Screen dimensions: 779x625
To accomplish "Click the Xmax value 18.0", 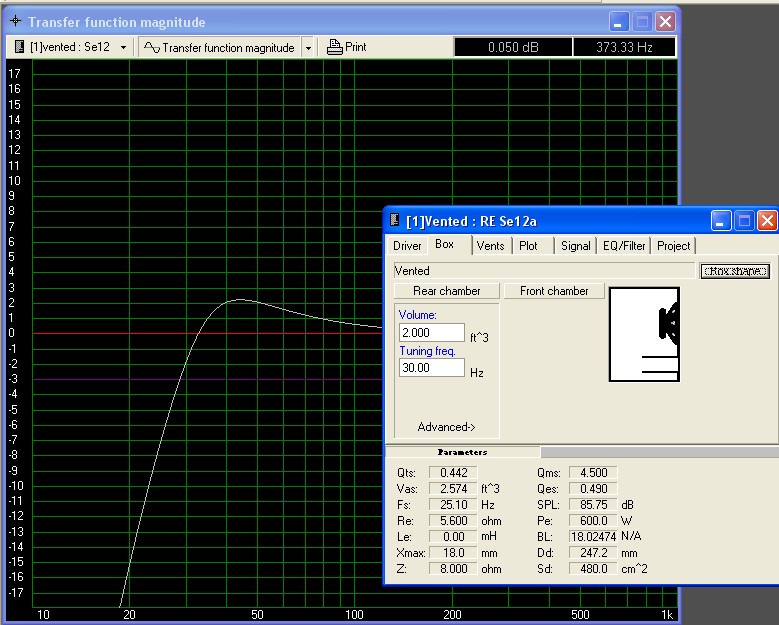I will coord(454,553).
